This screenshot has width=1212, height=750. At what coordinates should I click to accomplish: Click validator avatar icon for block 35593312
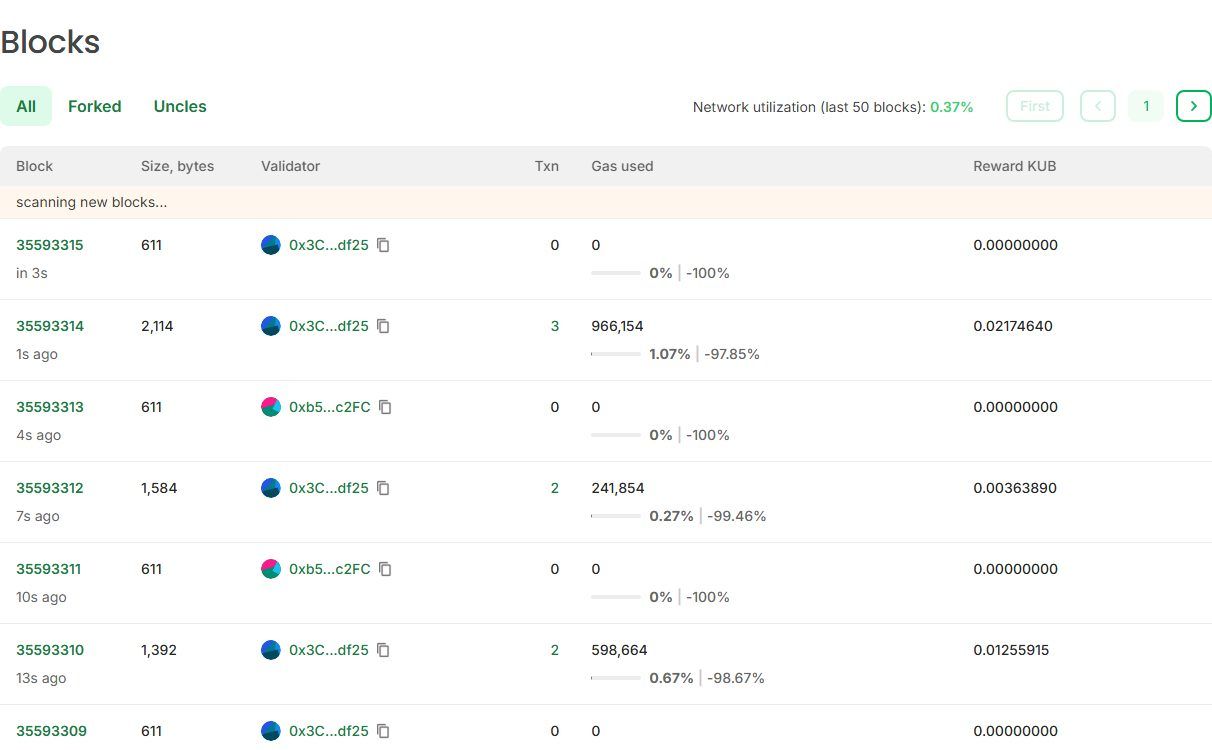(271, 488)
